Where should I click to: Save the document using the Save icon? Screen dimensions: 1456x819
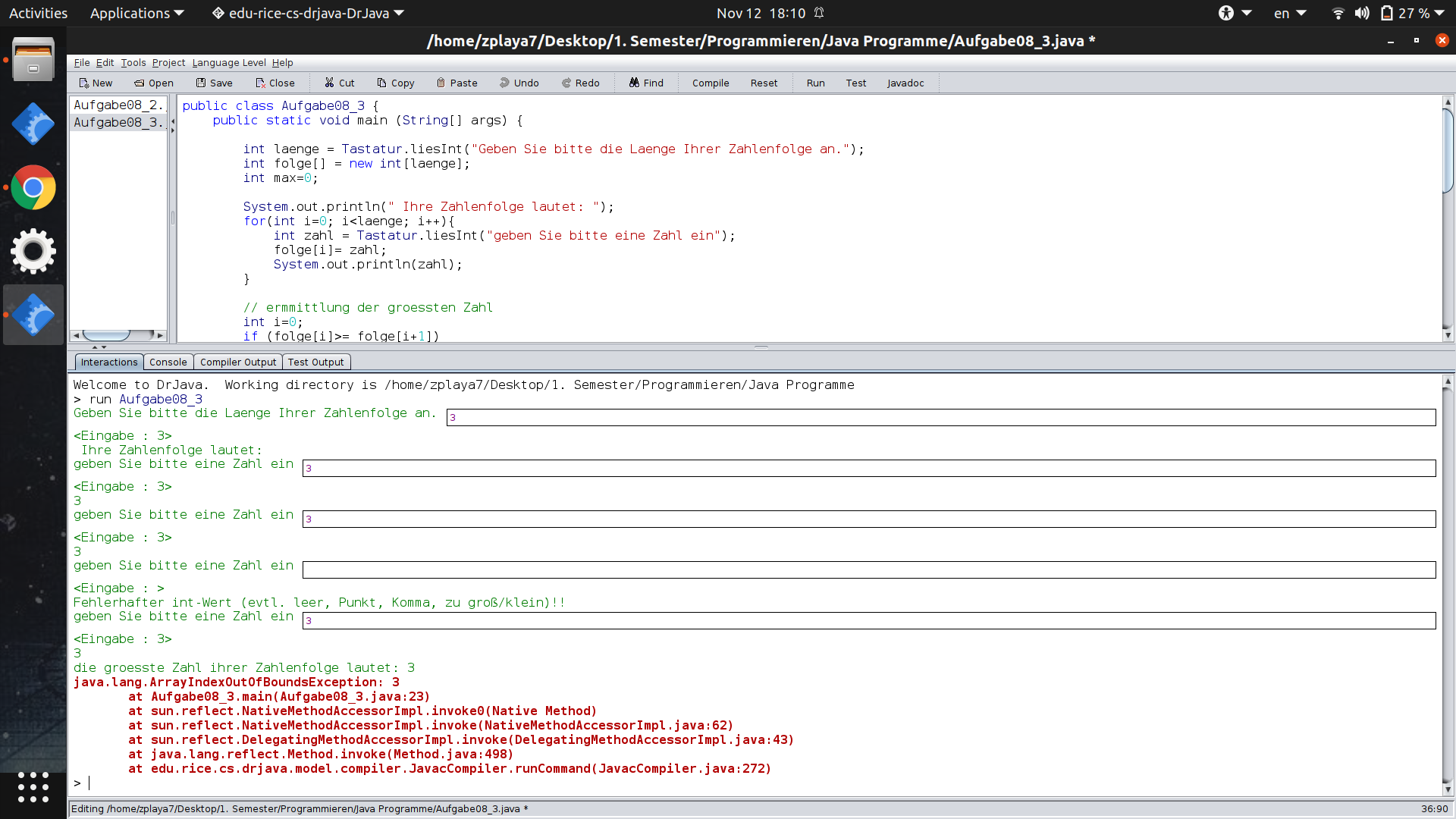[201, 83]
